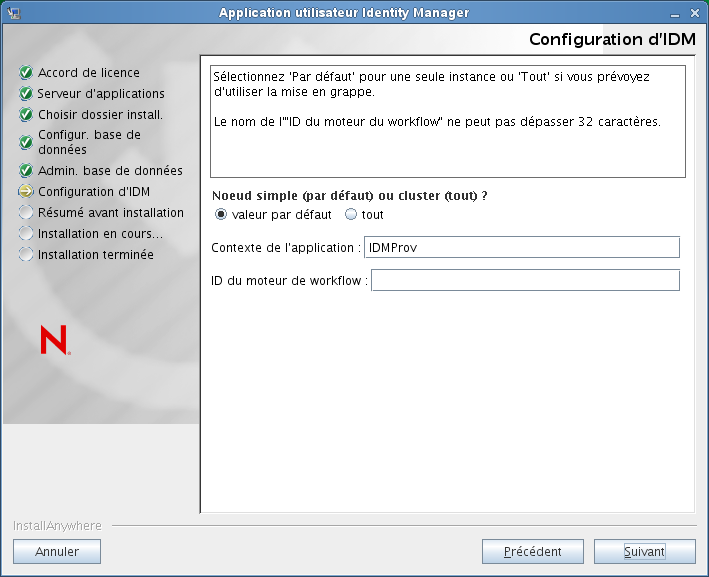Click the Novell N logo

(54, 340)
